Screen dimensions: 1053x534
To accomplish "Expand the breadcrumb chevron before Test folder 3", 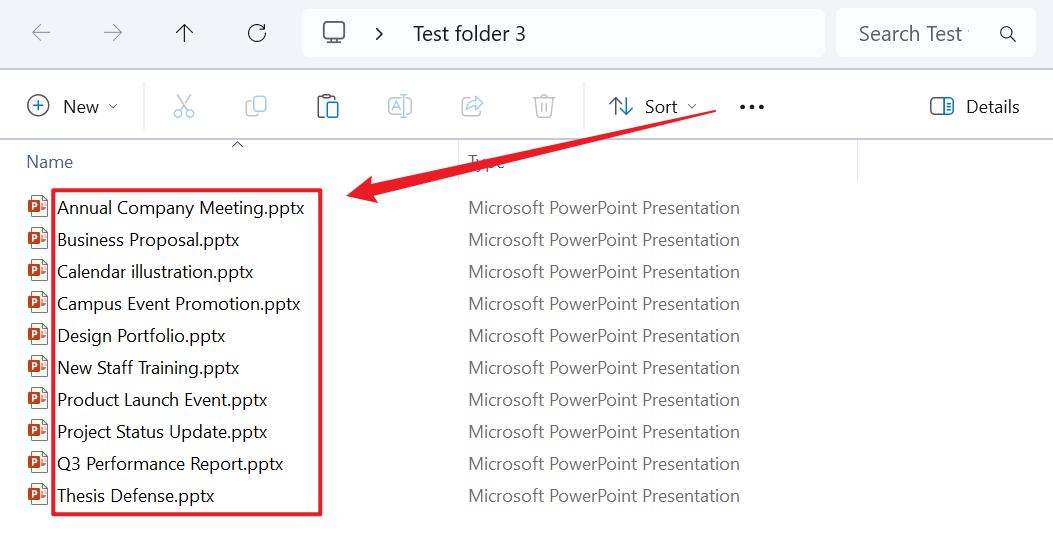I will coord(379,34).
